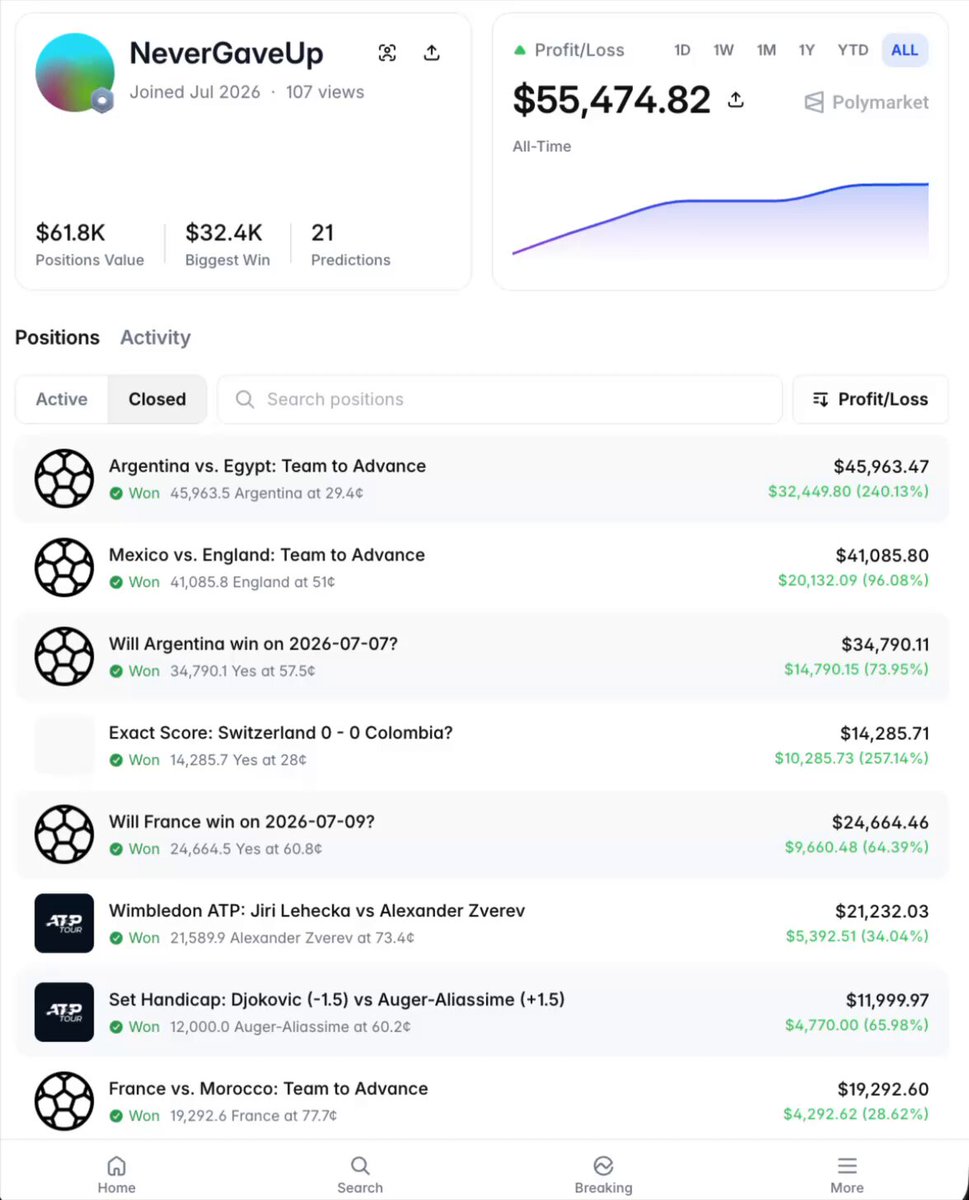Click the $61.8K Positions Value stat

click(90, 244)
